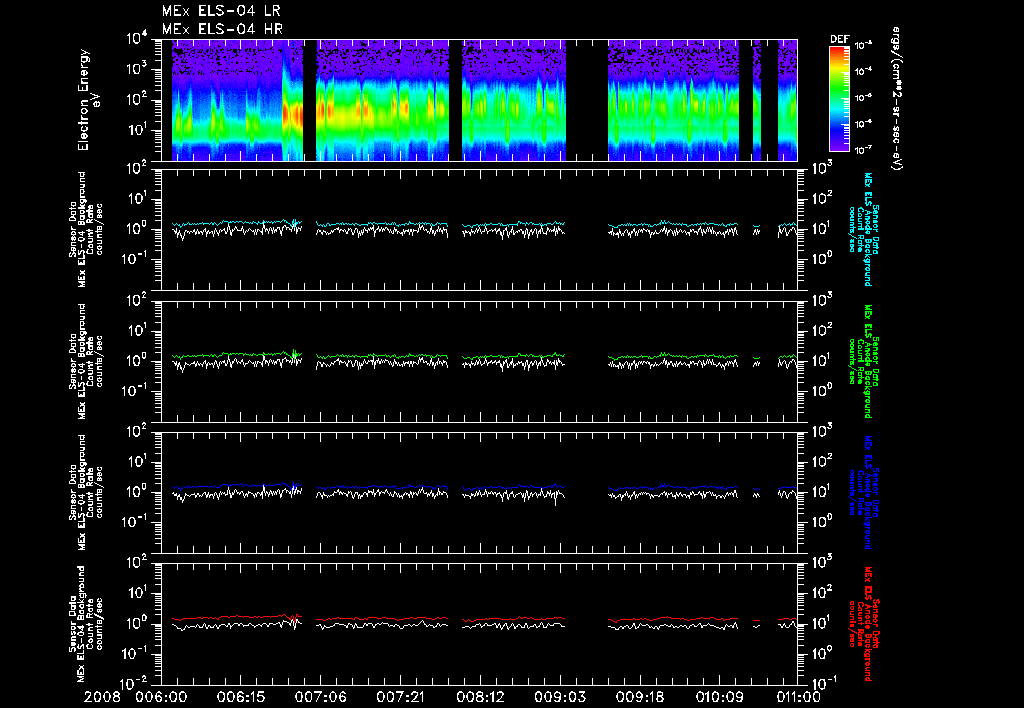Screen dimensions: 1024x708
Task: Click the "MEx ELS-04 LR" plot title
Action: tap(221, 11)
